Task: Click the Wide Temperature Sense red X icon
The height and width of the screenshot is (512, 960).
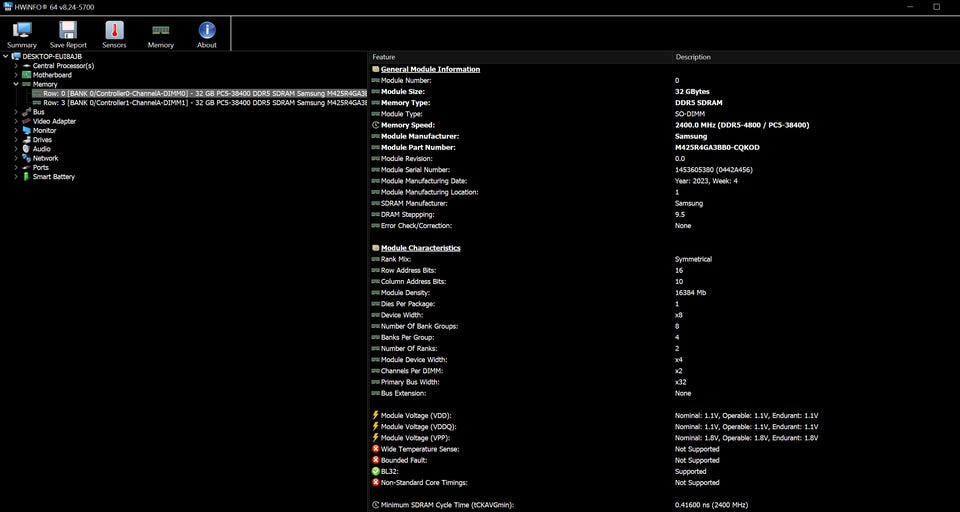Action: pos(375,449)
